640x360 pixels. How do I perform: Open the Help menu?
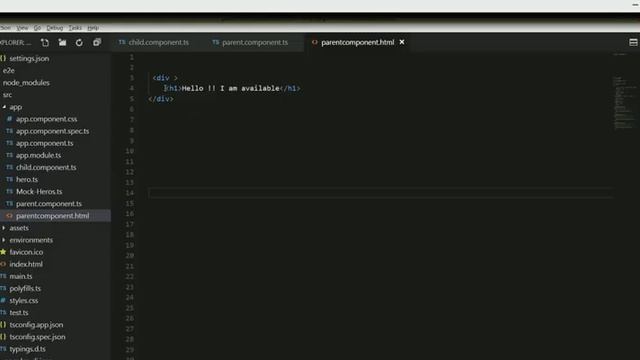point(93,28)
